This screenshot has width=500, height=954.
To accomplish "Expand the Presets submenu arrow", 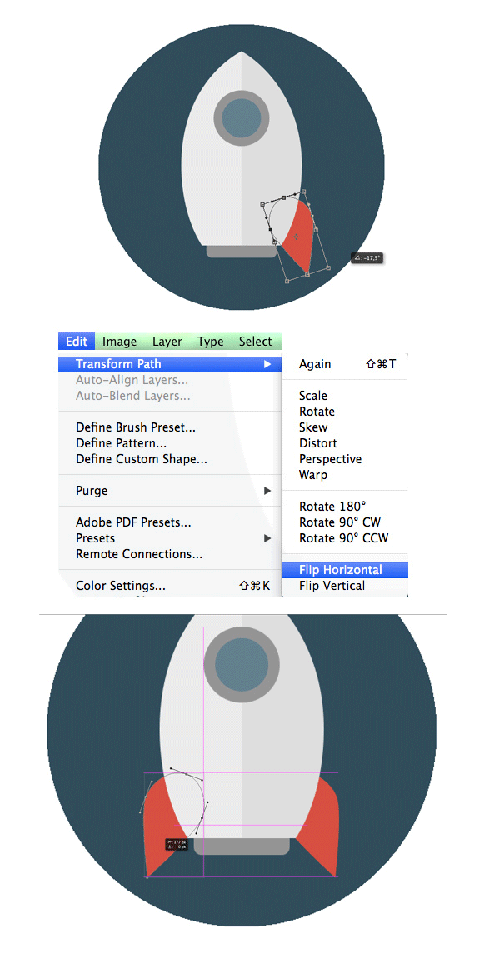I will 266,538.
